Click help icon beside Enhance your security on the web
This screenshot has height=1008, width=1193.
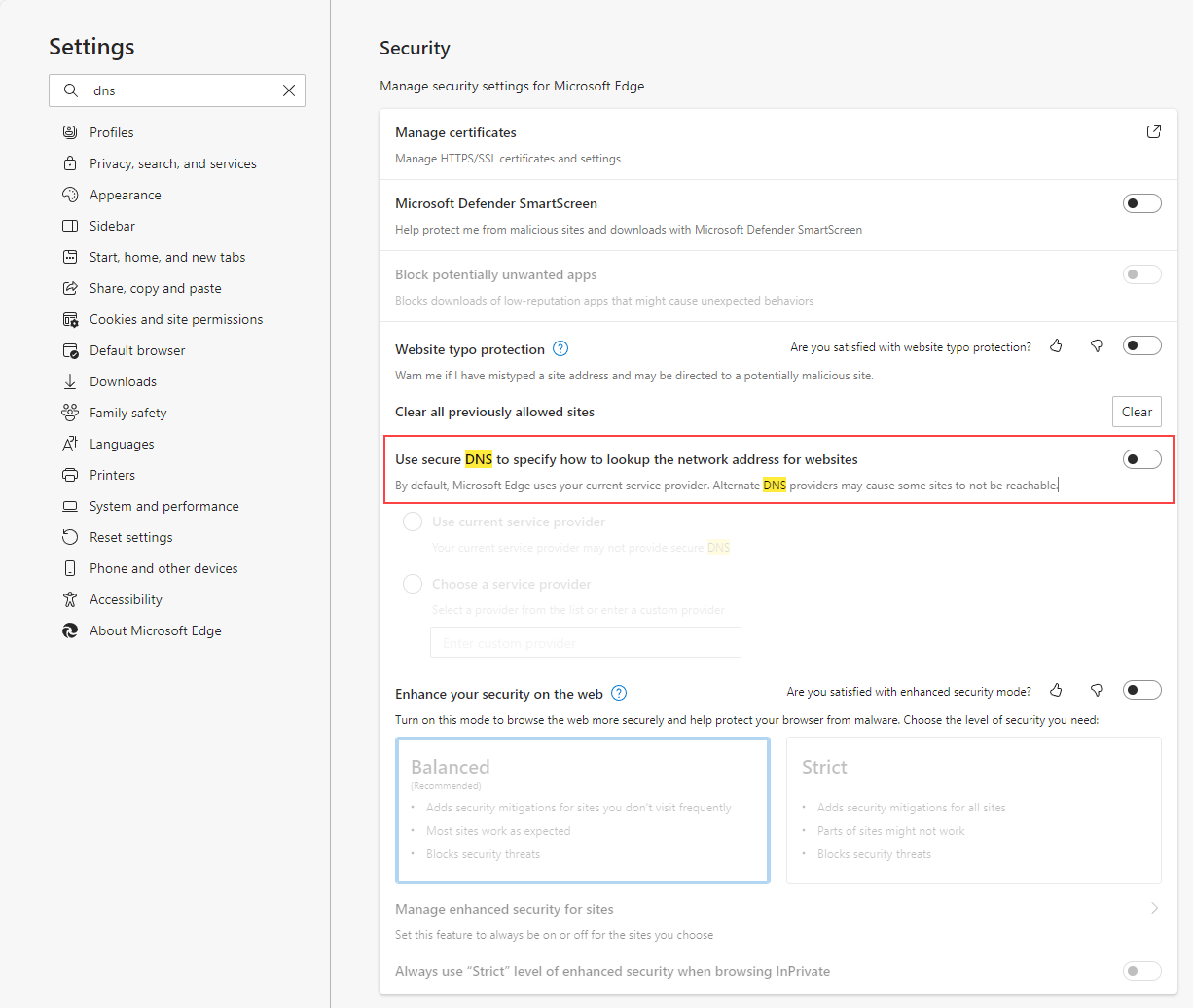(x=619, y=693)
